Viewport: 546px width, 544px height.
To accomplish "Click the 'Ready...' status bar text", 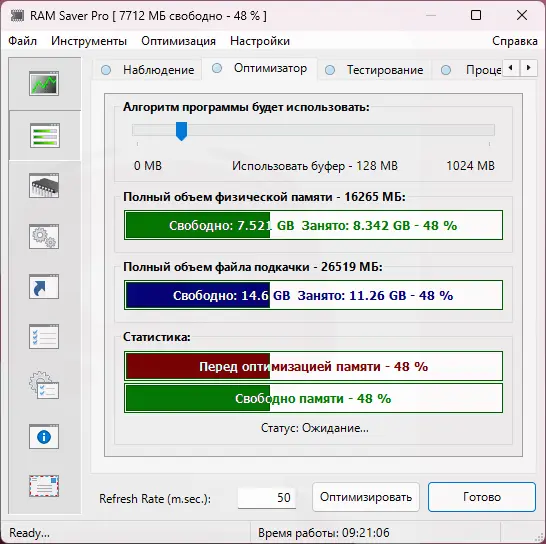I will (29, 533).
